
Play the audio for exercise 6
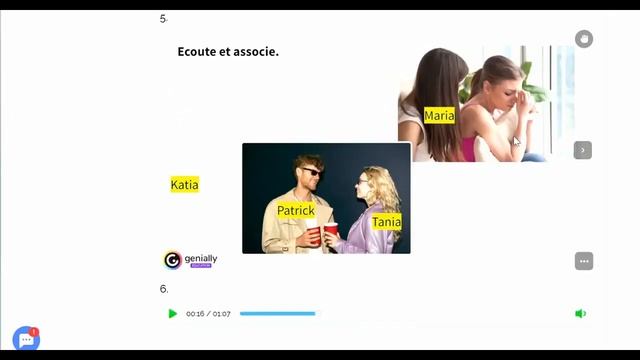pos(173,313)
